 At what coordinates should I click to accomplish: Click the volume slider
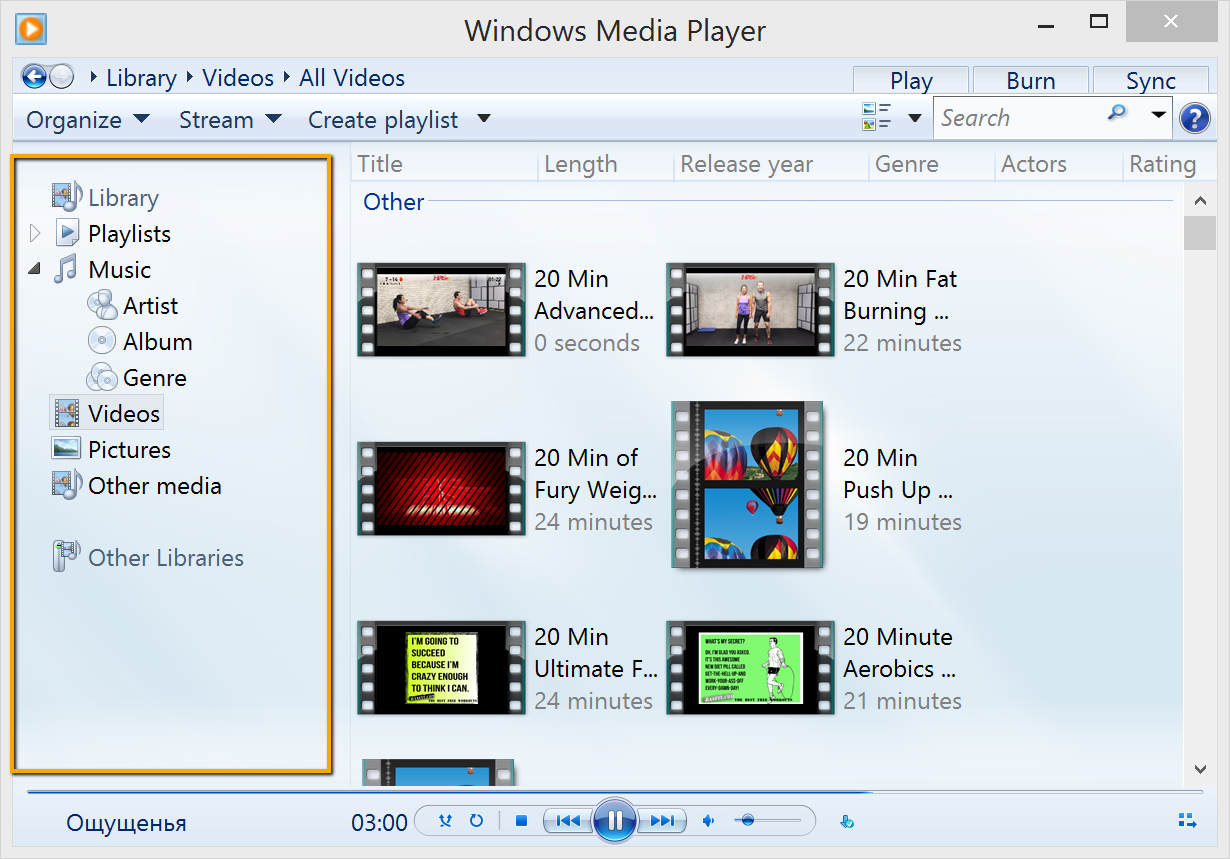click(768, 821)
